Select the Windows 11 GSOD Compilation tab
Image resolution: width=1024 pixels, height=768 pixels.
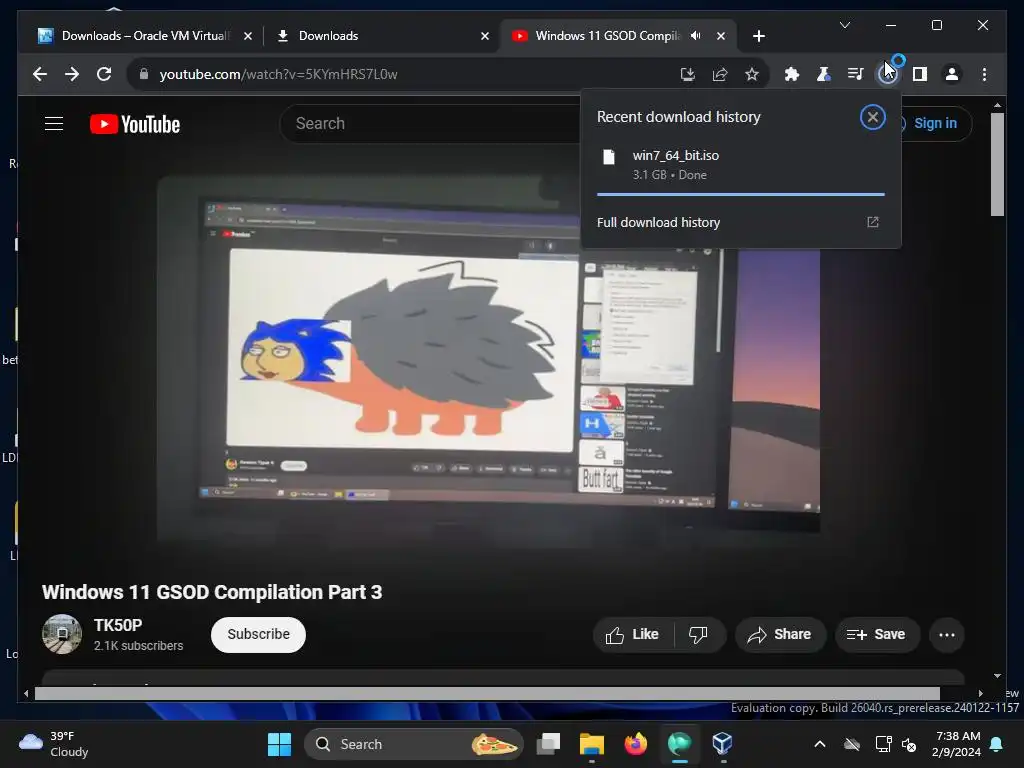[x=607, y=36]
